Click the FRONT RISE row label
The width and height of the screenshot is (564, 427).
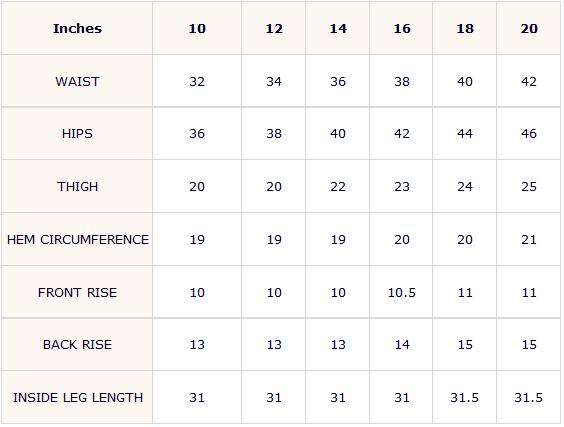click(x=77, y=292)
